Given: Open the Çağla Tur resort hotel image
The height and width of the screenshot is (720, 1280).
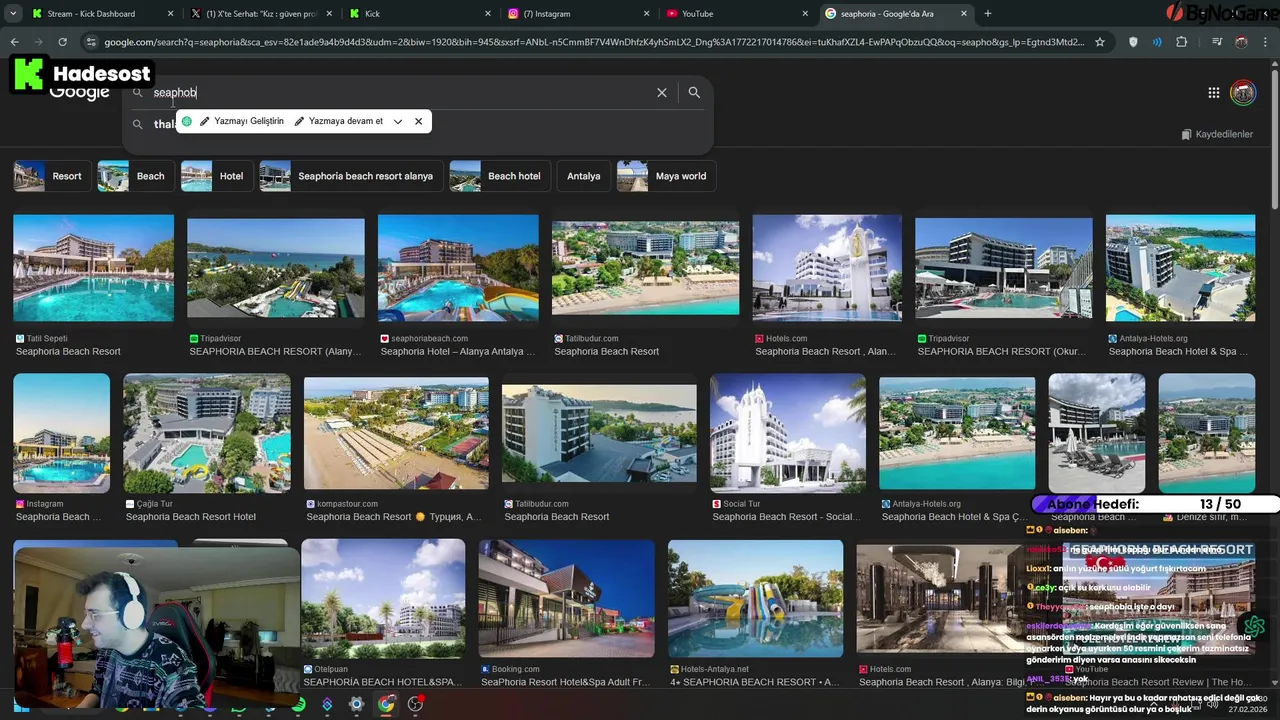Looking at the screenshot, I should point(207,433).
